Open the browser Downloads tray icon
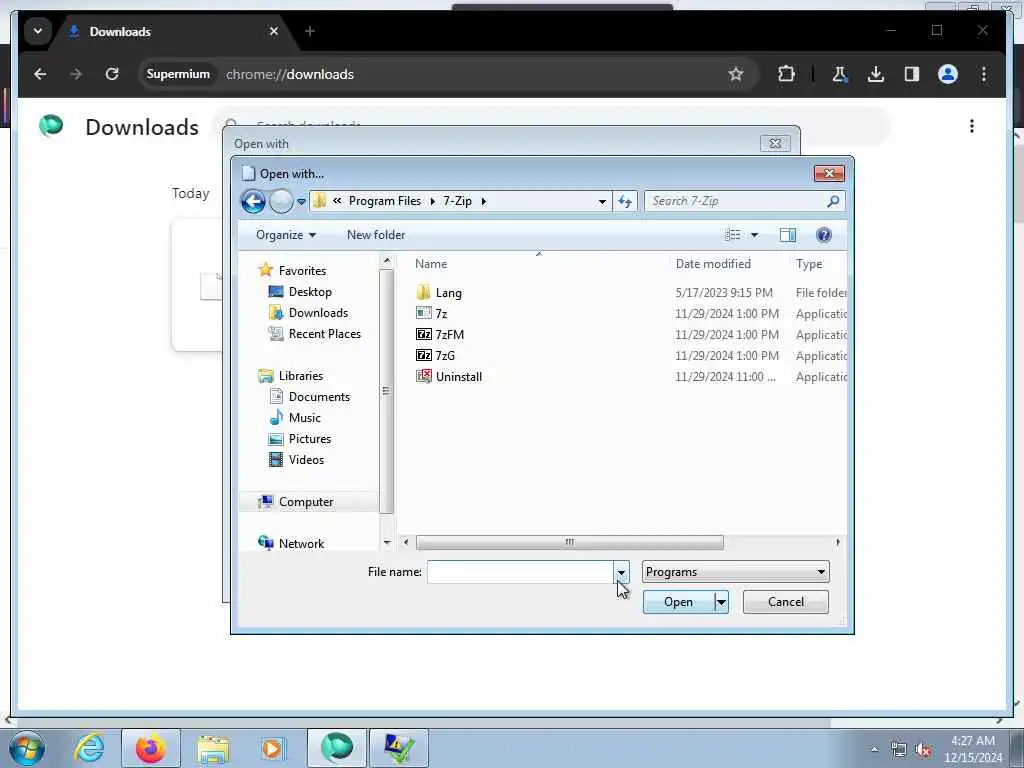 [876, 74]
